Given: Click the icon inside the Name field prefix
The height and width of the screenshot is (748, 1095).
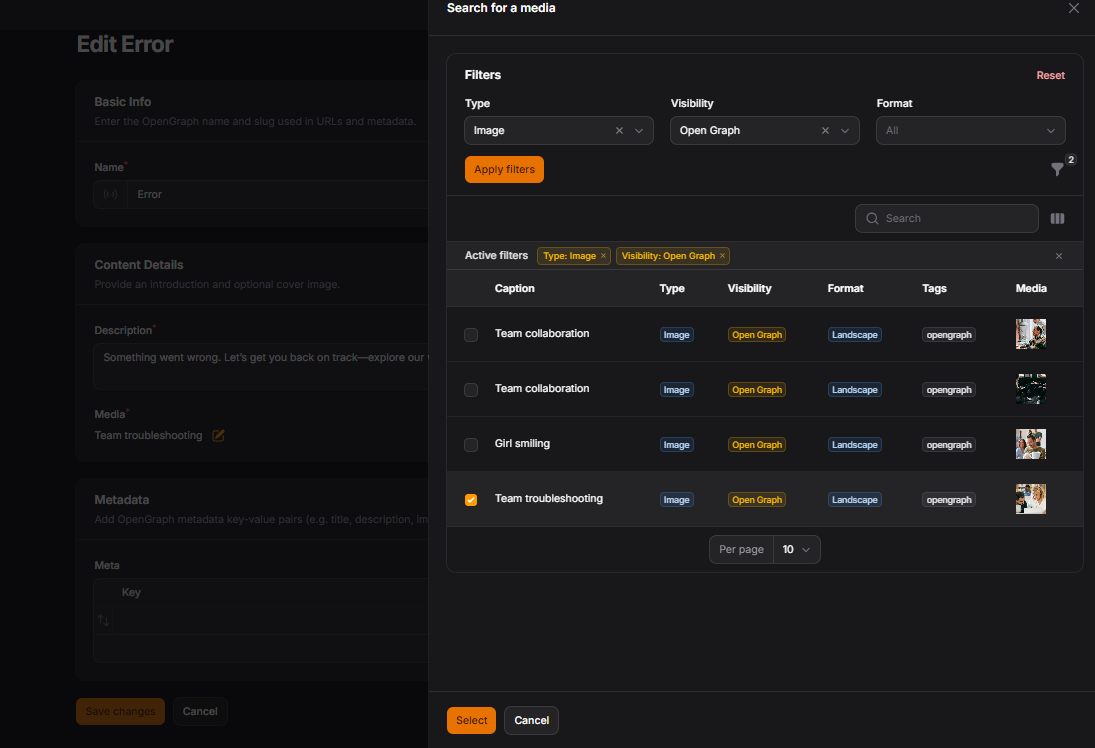Looking at the screenshot, I should 110,195.
